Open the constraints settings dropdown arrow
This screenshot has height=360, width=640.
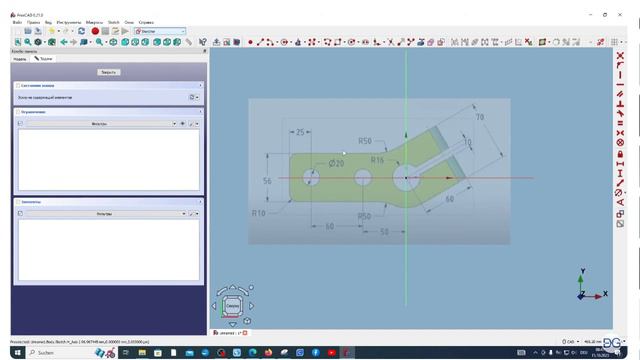tap(197, 123)
